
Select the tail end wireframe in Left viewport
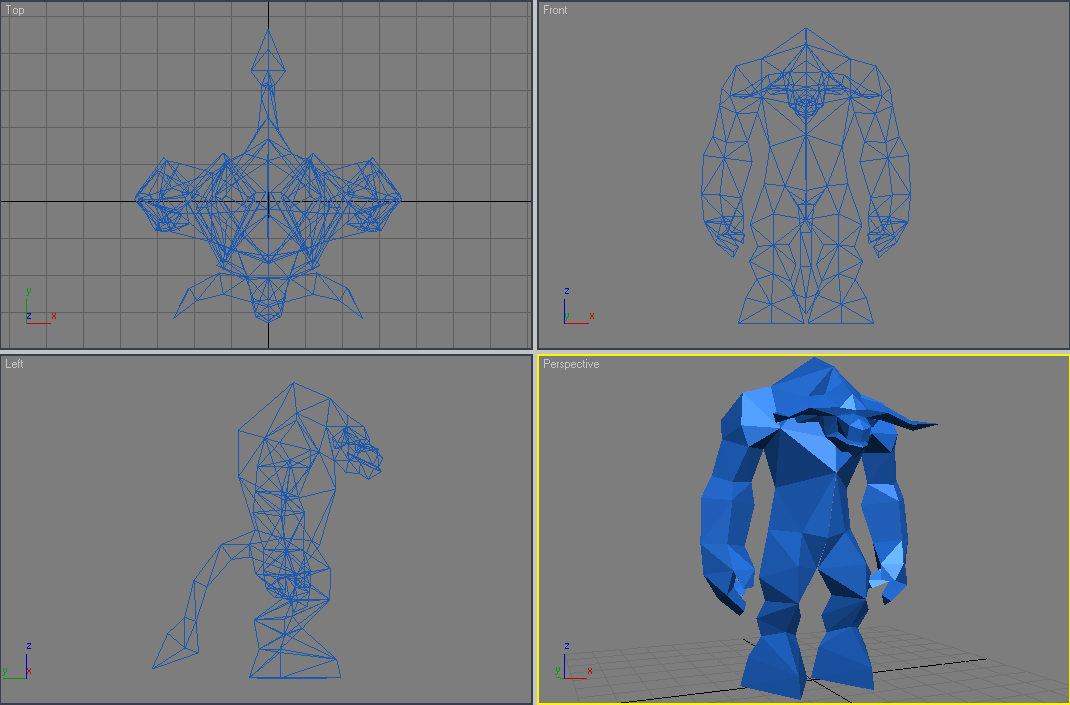click(x=175, y=646)
